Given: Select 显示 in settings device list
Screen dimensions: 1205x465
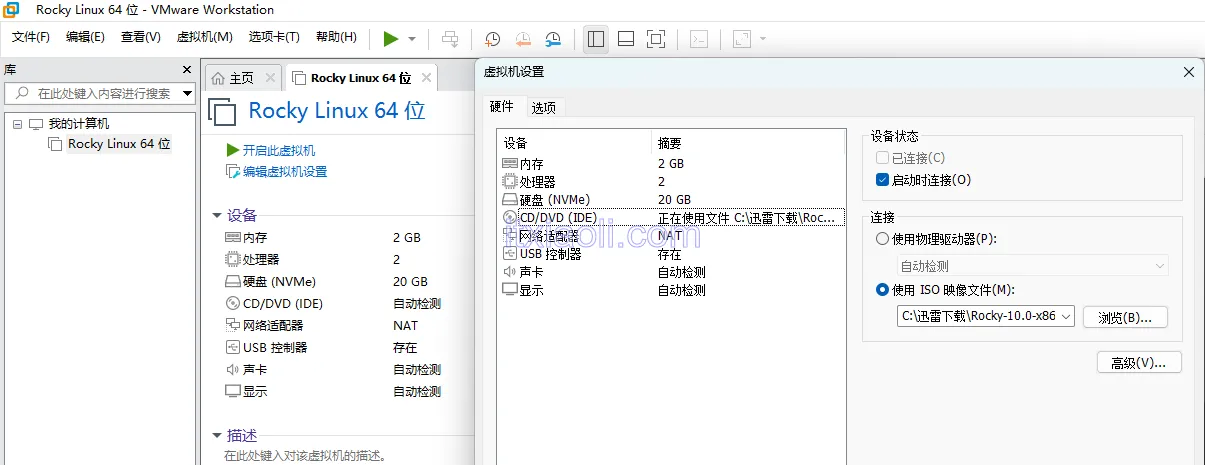Looking at the screenshot, I should click(x=672, y=290).
